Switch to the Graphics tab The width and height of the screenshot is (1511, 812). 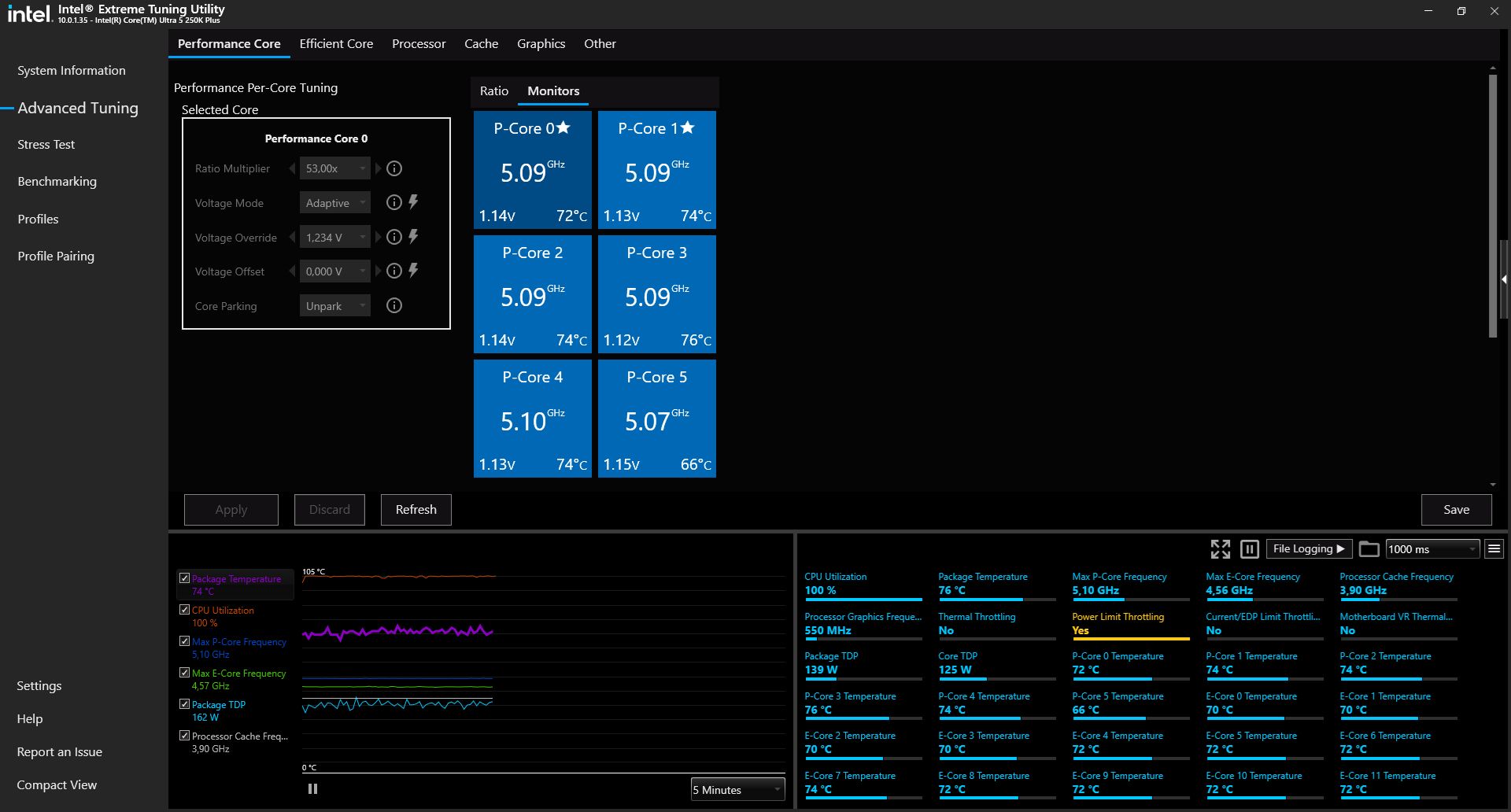(541, 44)
